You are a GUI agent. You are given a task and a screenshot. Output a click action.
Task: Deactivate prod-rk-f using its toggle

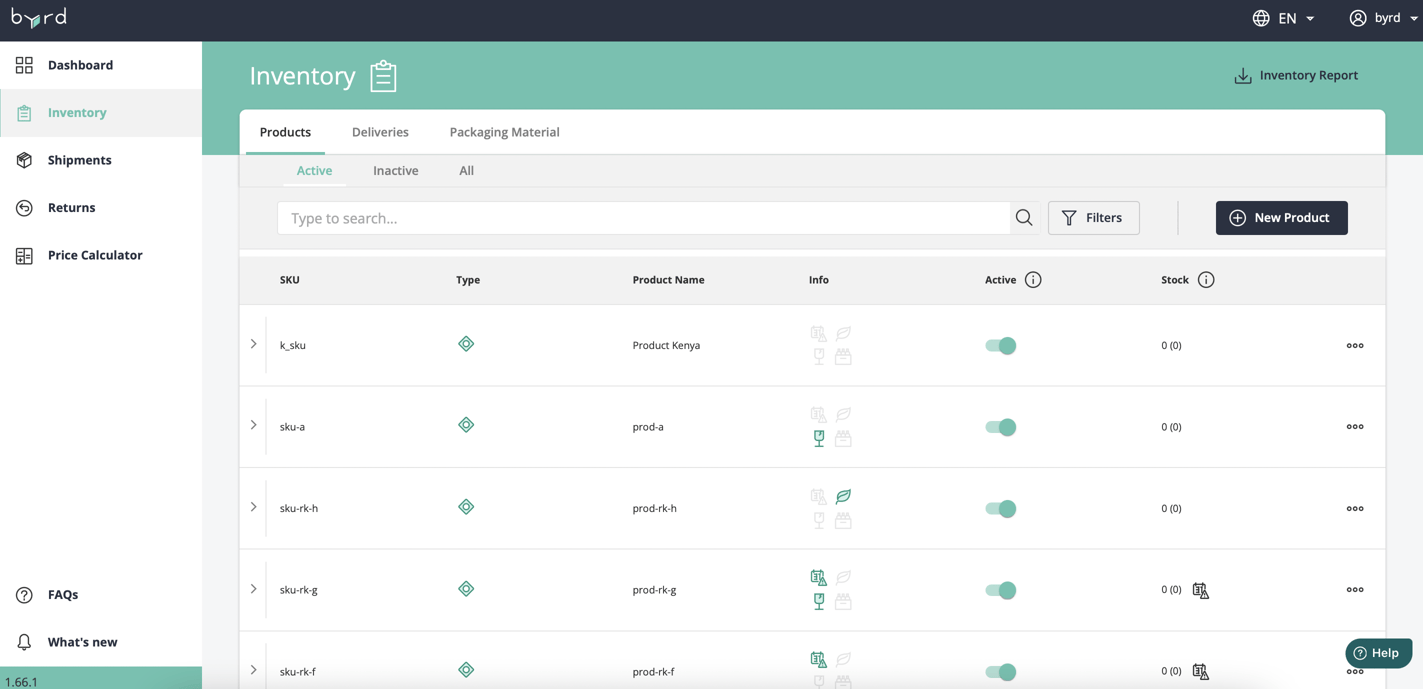click(1001, 671)
